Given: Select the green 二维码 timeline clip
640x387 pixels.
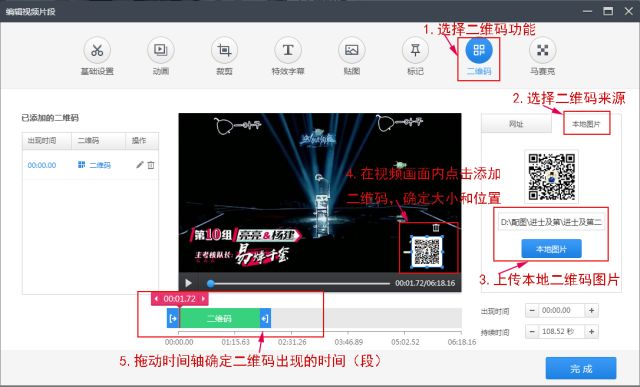Looking at the screenshot, I should pos(220,318).
